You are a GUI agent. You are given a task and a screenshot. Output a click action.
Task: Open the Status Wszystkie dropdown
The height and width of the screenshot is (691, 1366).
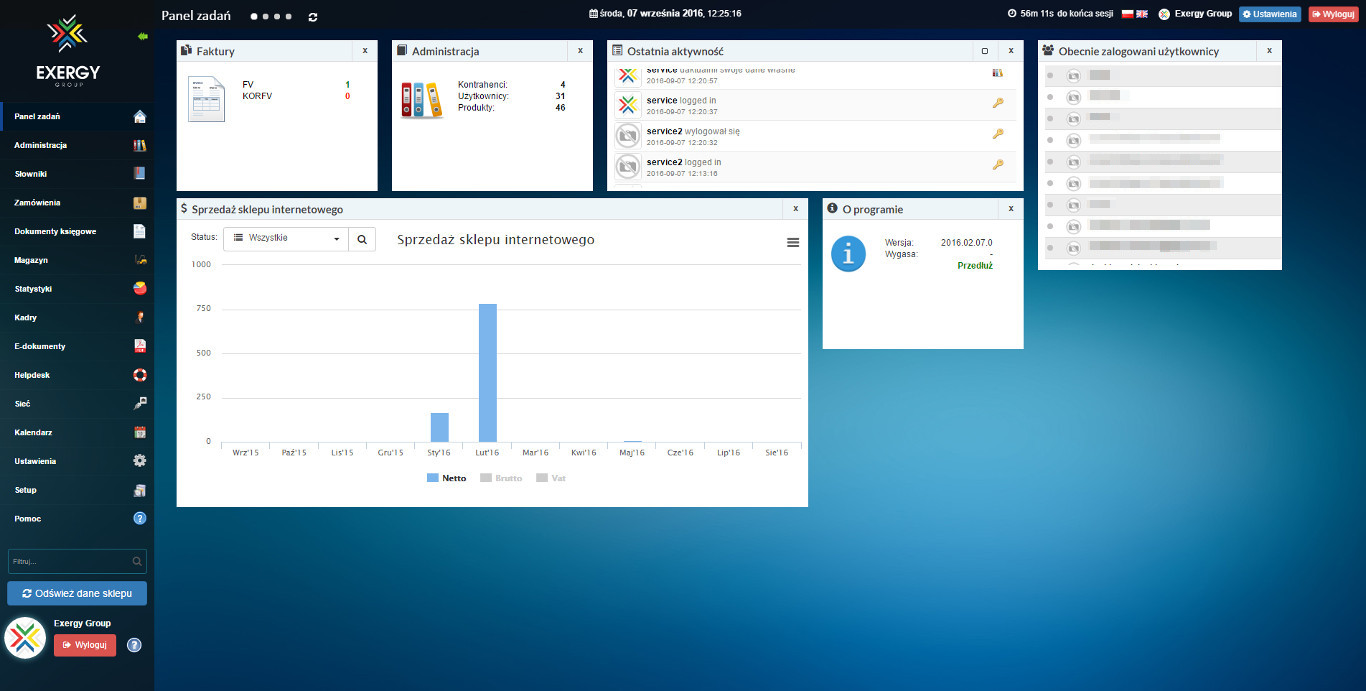[285, 239]
